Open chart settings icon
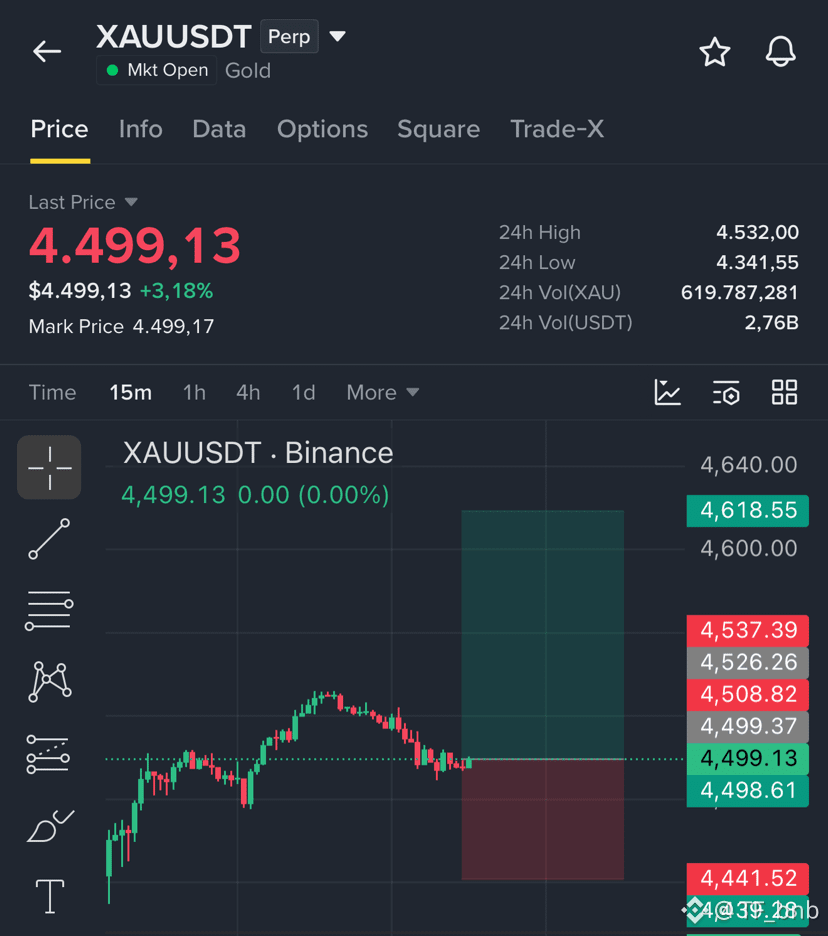 (x=726, y=392)
